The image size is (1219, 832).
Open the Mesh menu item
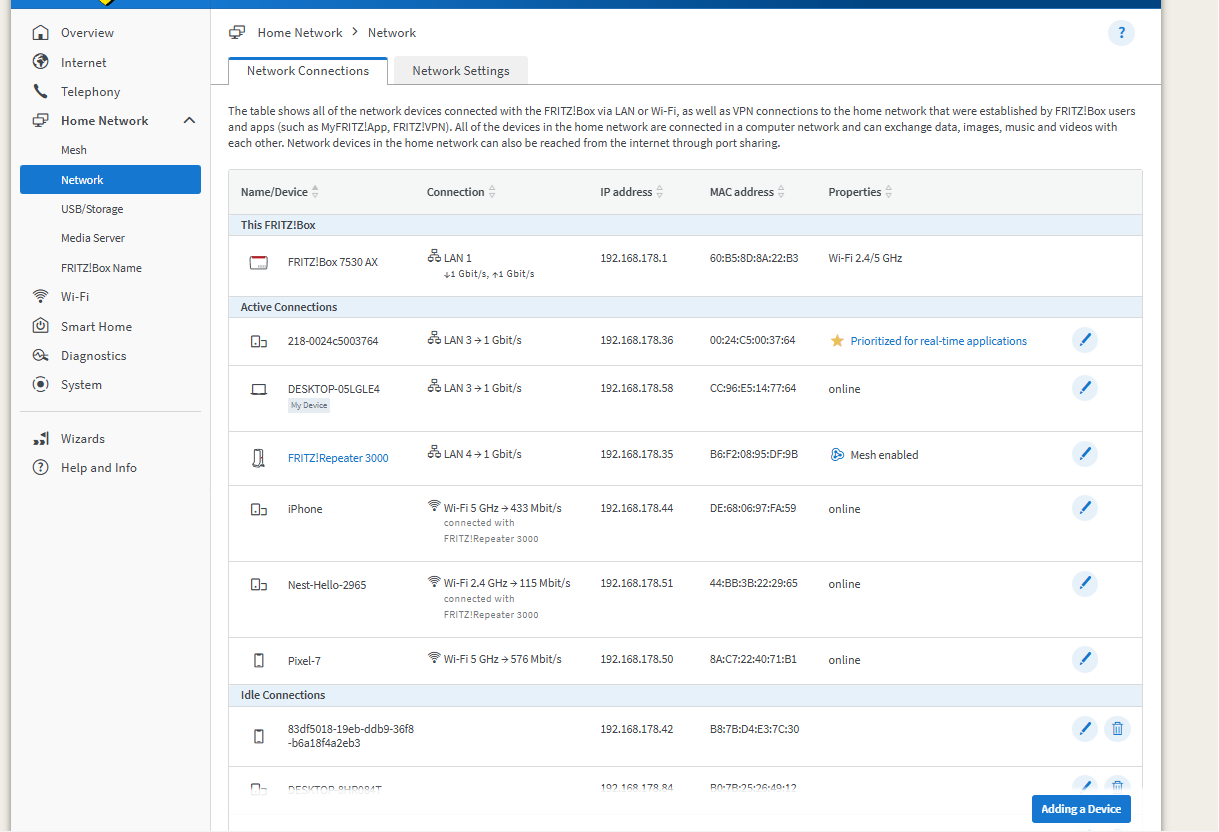pos(74,150)
